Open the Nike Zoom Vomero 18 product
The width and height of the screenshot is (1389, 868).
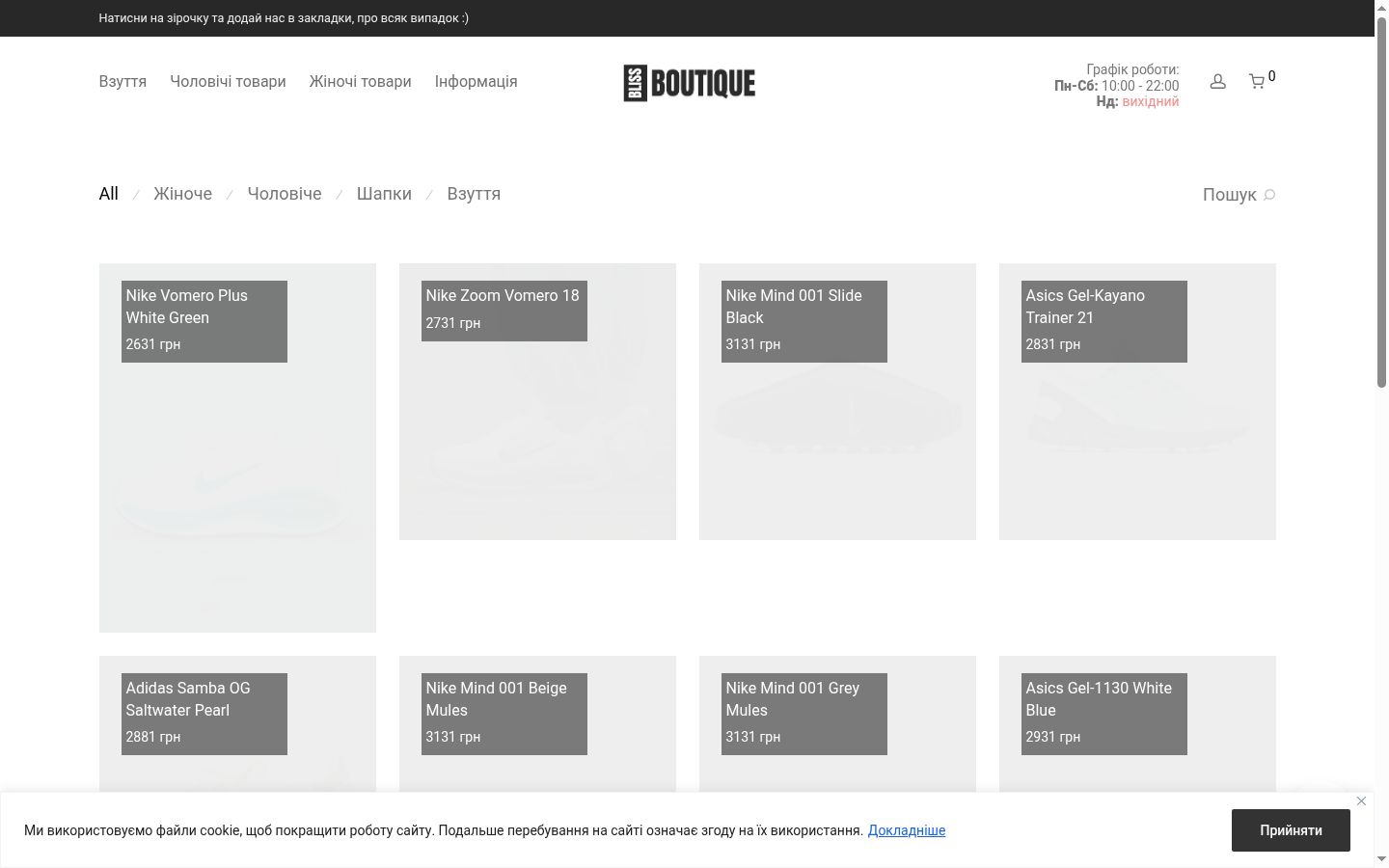(537, 401)
